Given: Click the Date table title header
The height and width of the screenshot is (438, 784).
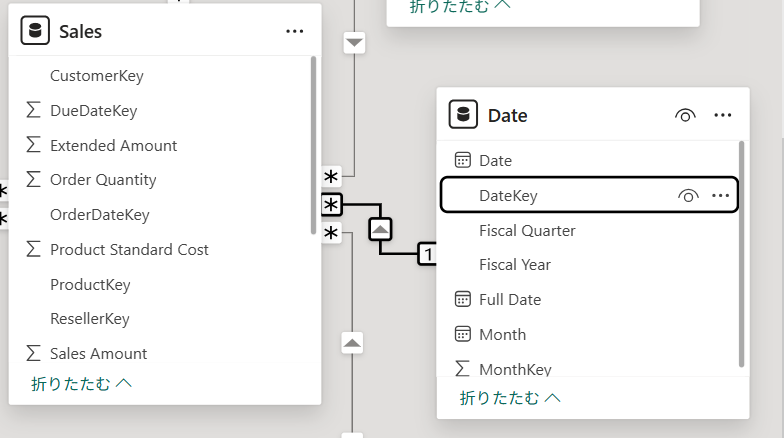Looking at the screenshot, I should (508, 116).
